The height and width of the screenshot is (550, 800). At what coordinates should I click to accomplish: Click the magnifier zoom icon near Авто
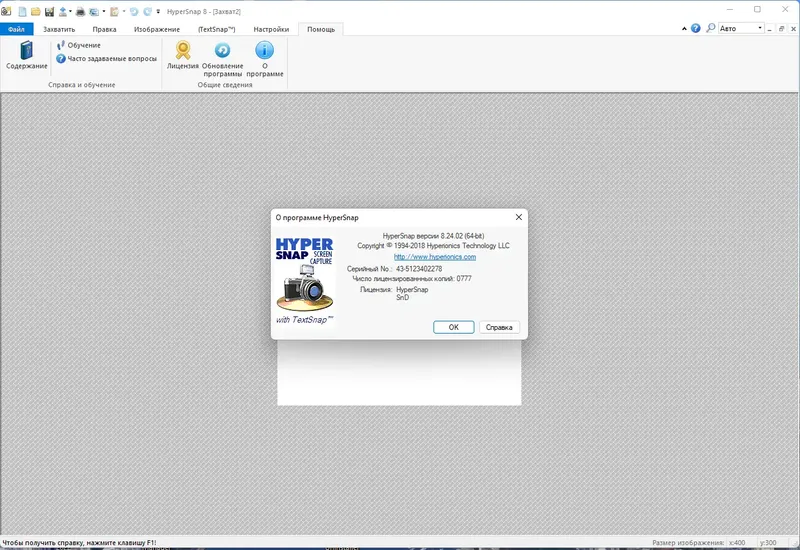pos(710,28)
